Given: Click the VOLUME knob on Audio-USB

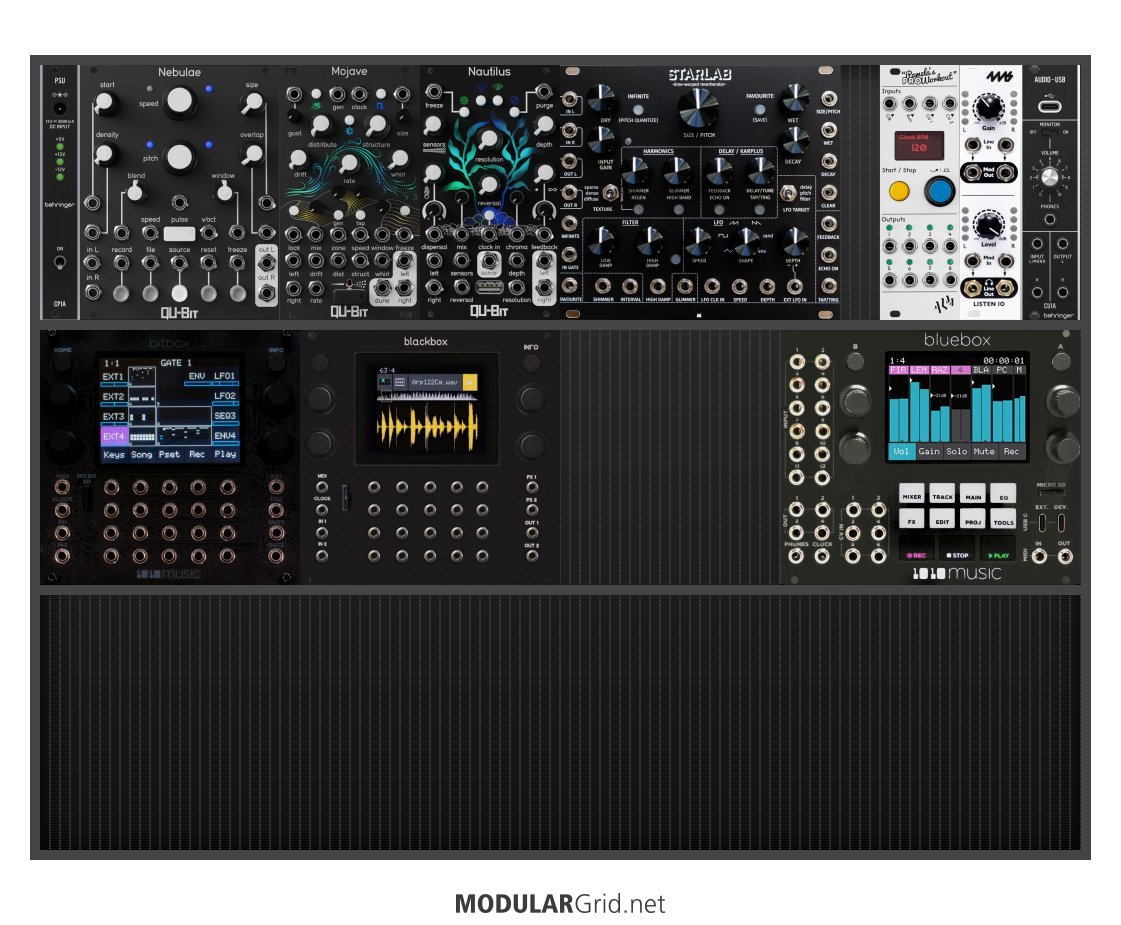Looking at the screenshot, I should pos(1050,177).
